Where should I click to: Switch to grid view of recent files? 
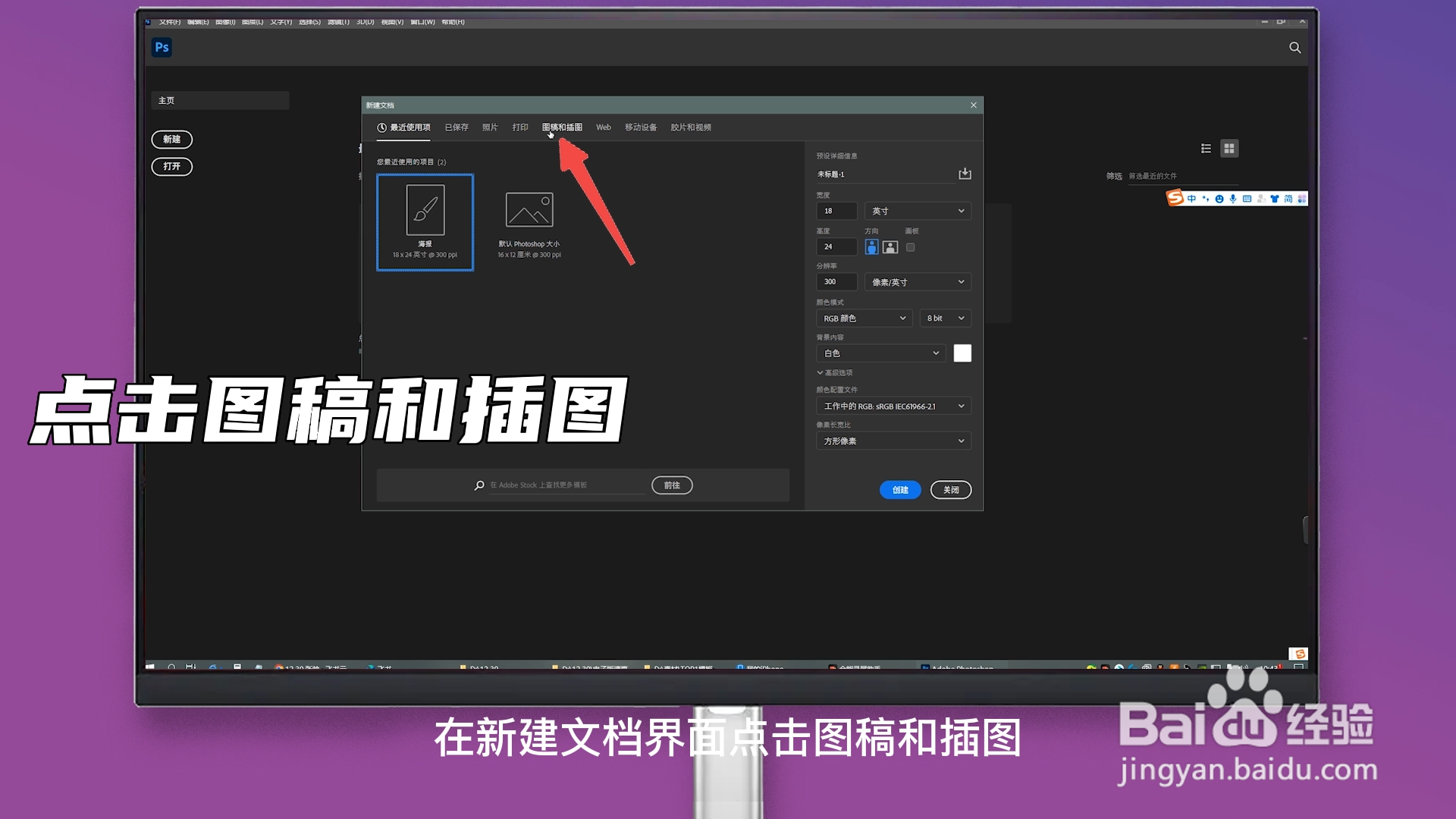1229,149
